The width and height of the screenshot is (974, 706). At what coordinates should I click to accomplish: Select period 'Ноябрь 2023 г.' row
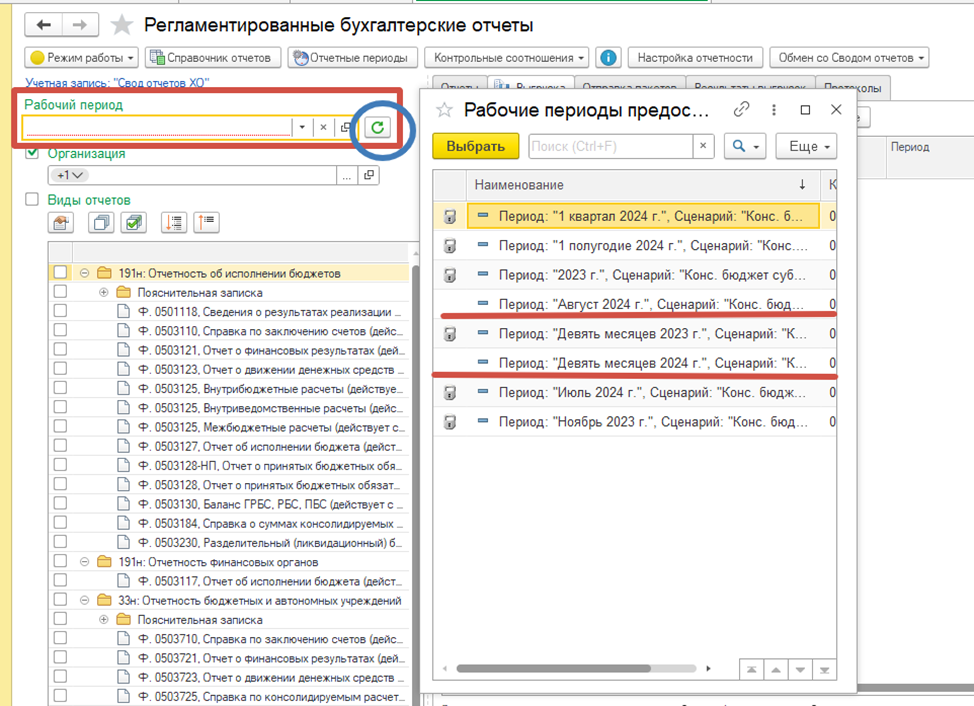coord(635,422)
